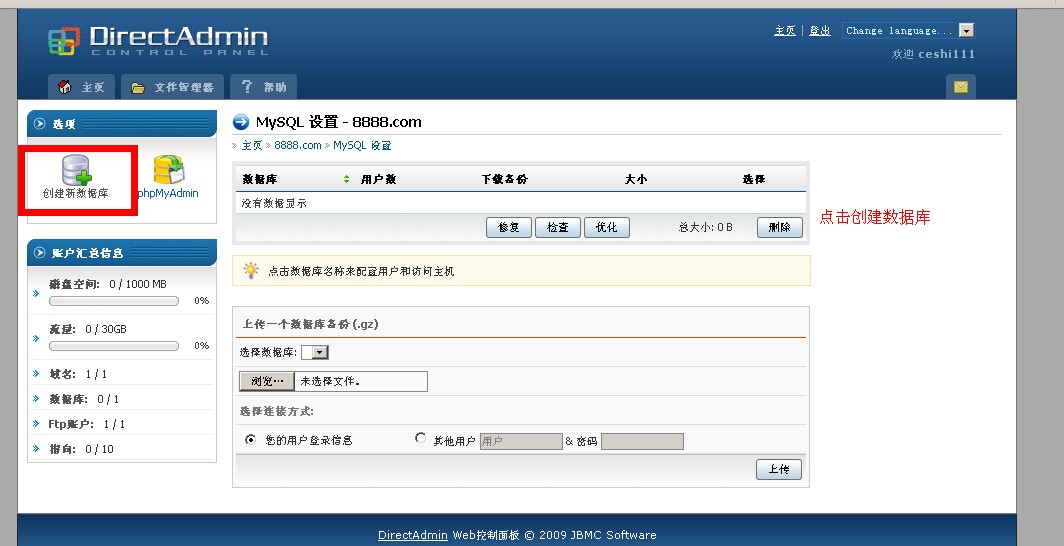Click the arrow bullet beside 磁盘空间
The width and height of the screenshot is (1064, 546).
pyautogui.click(x=36, y=293)
